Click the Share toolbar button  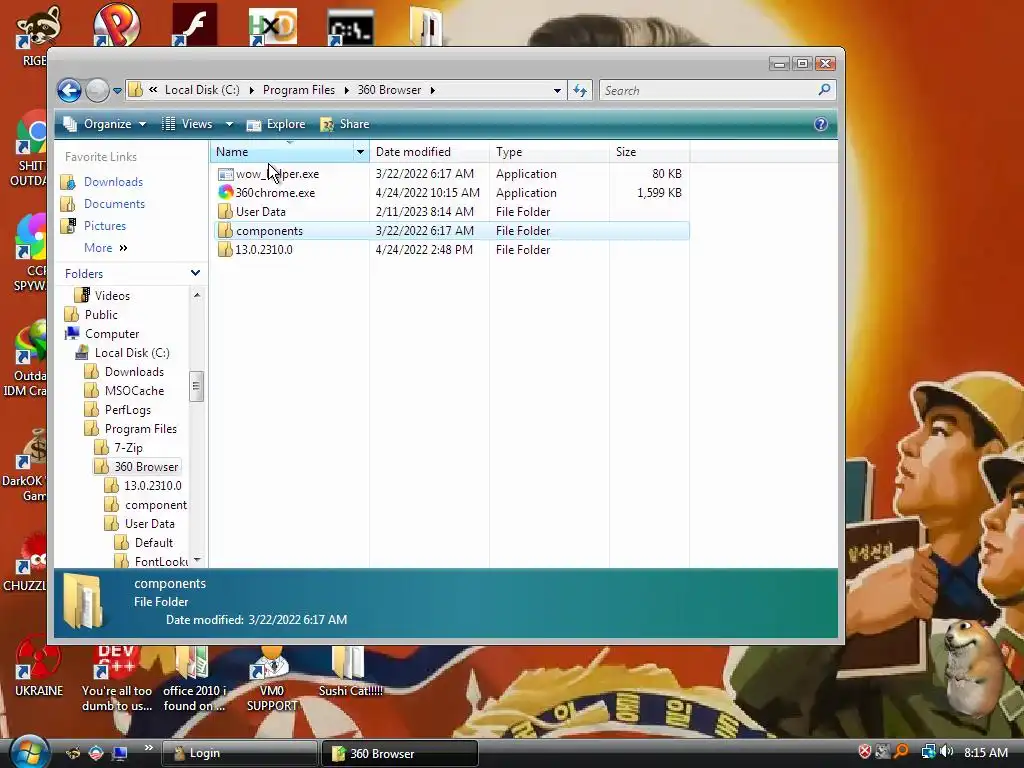[x=345, y=124]
